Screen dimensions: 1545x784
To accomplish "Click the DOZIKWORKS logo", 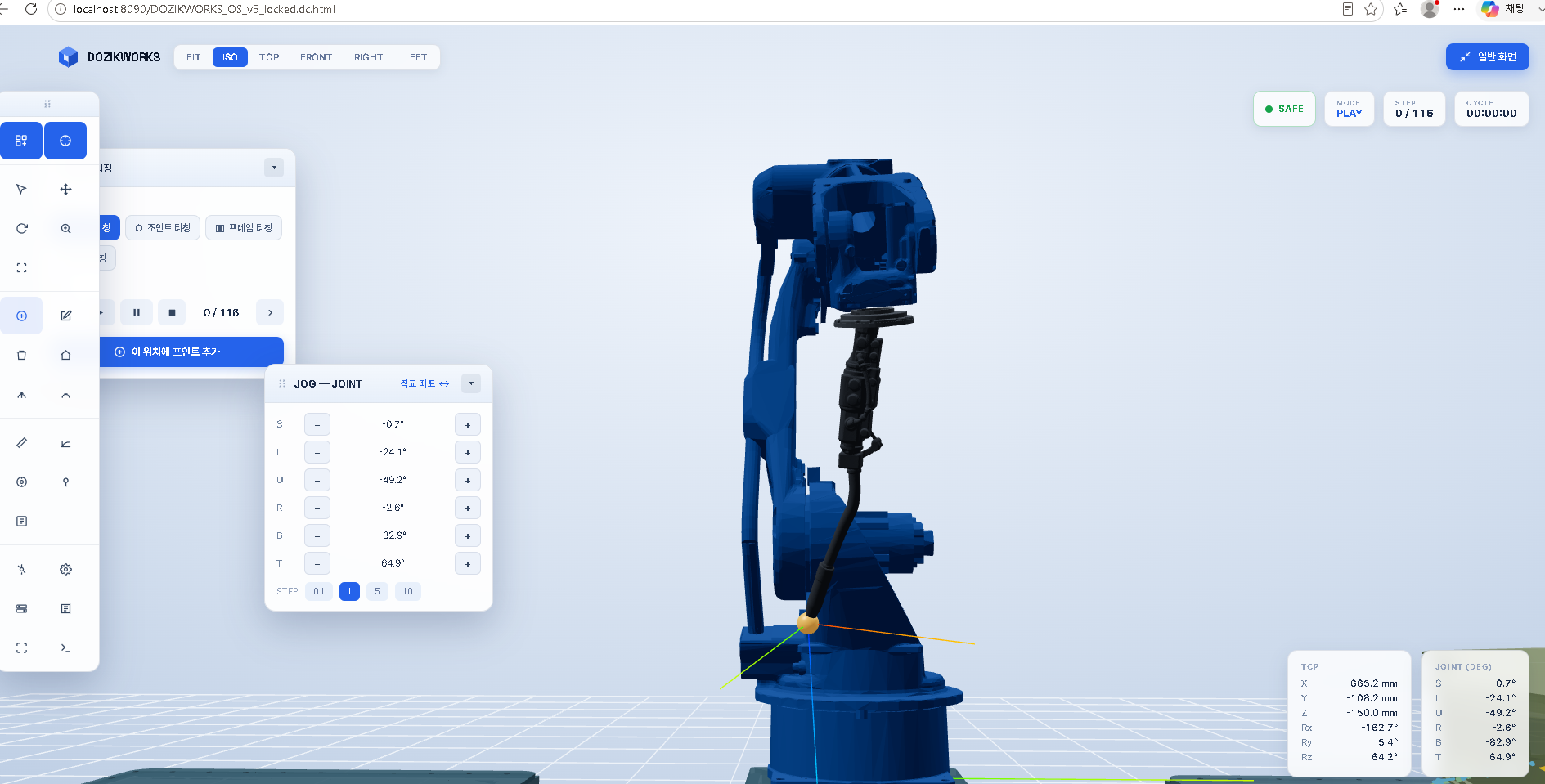I will [x=110, y=57].
